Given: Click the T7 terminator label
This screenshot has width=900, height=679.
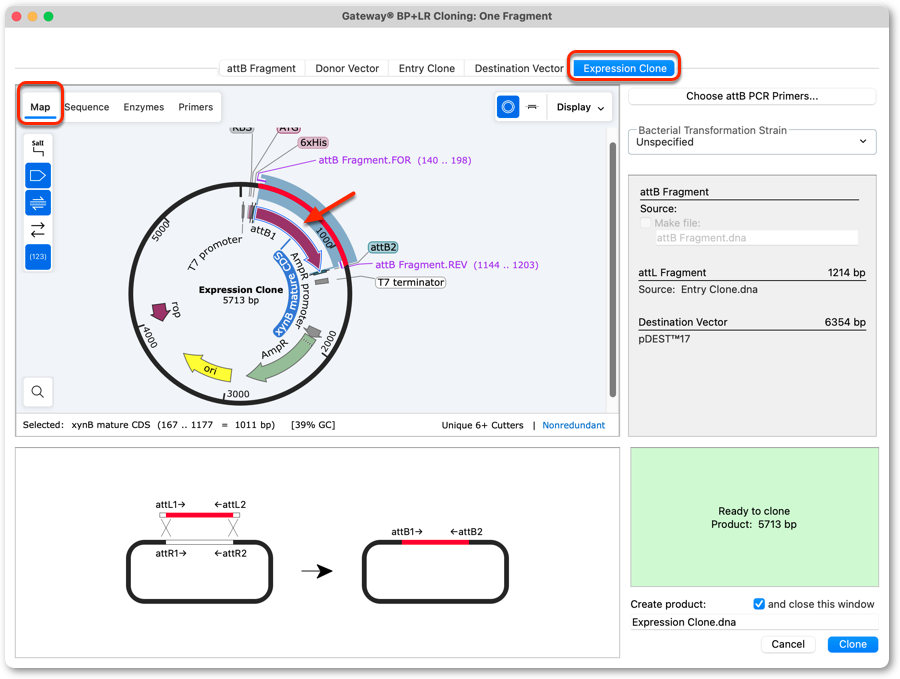Looking at the screenshot, I should [x=410, y=282].
